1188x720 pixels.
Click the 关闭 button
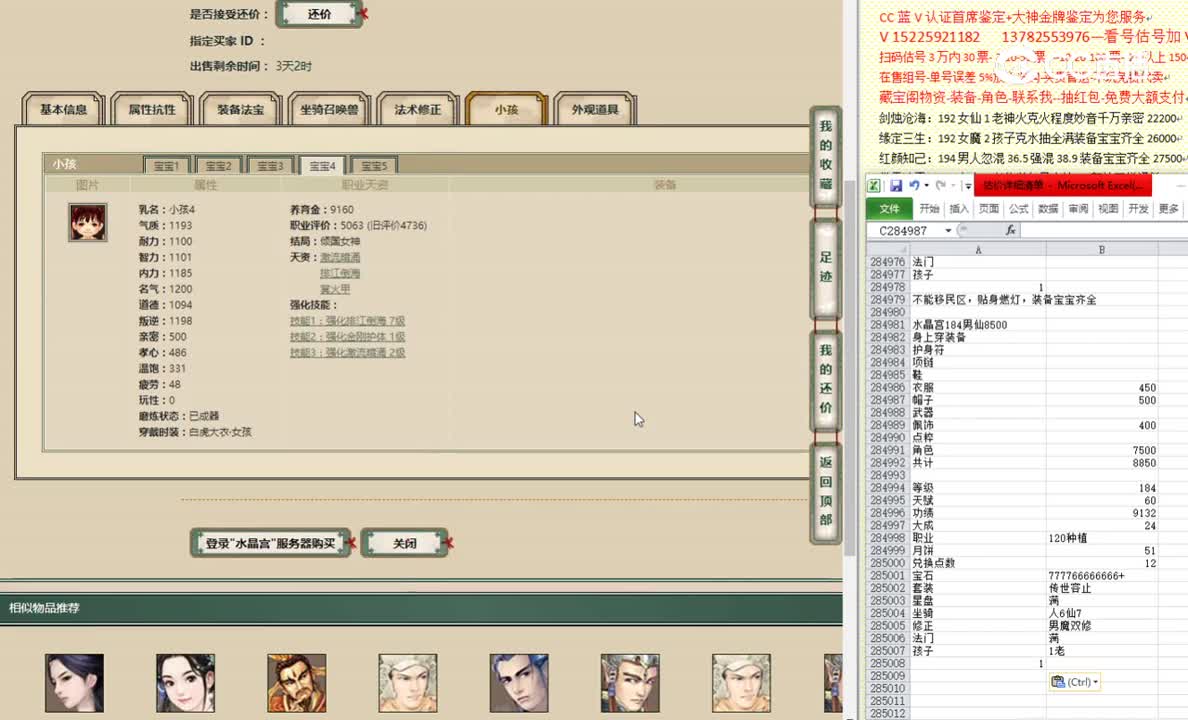coord(405,543)
